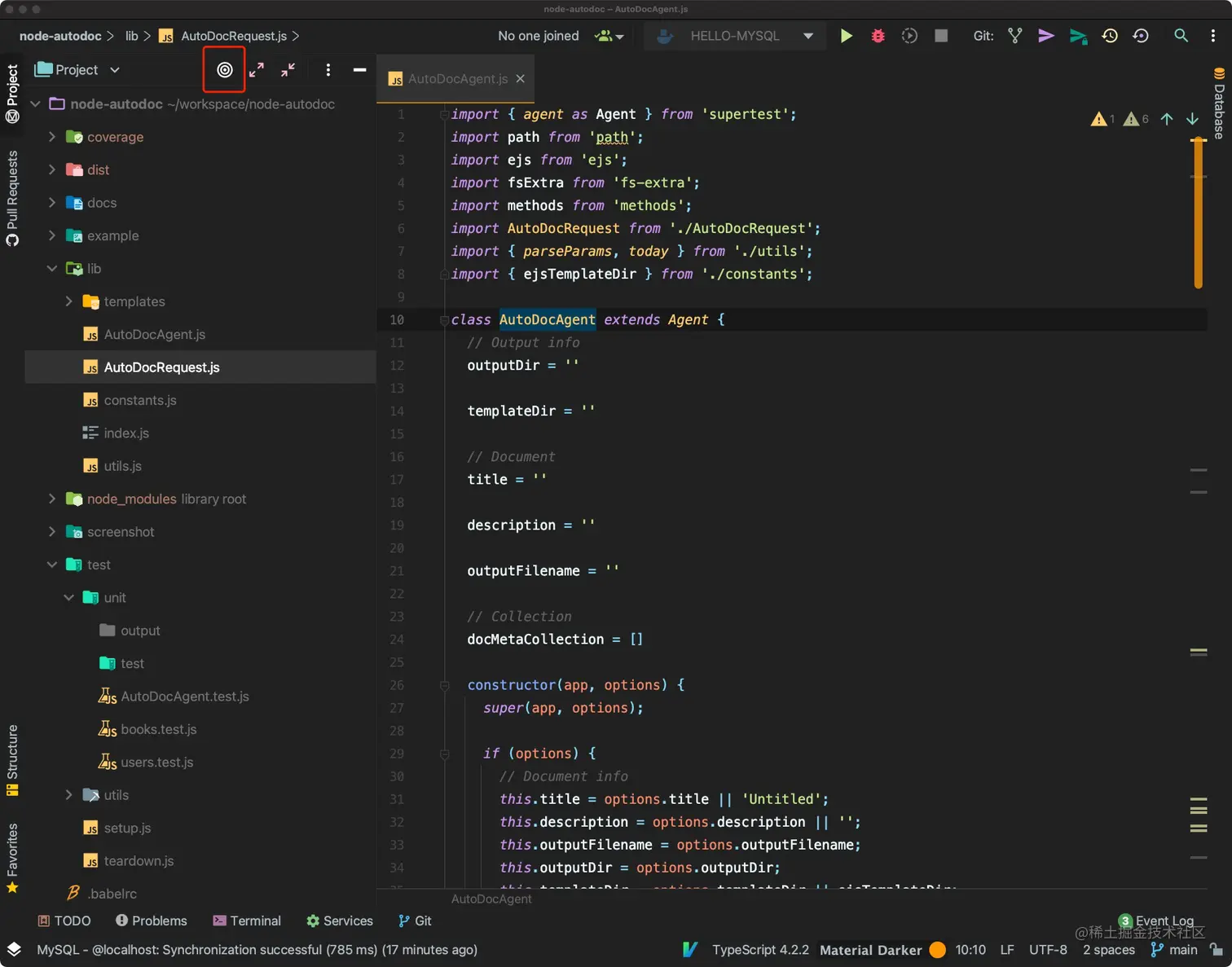
Task: Click the Material Darker theme orange swatch
Action: (x=938, y=950)
